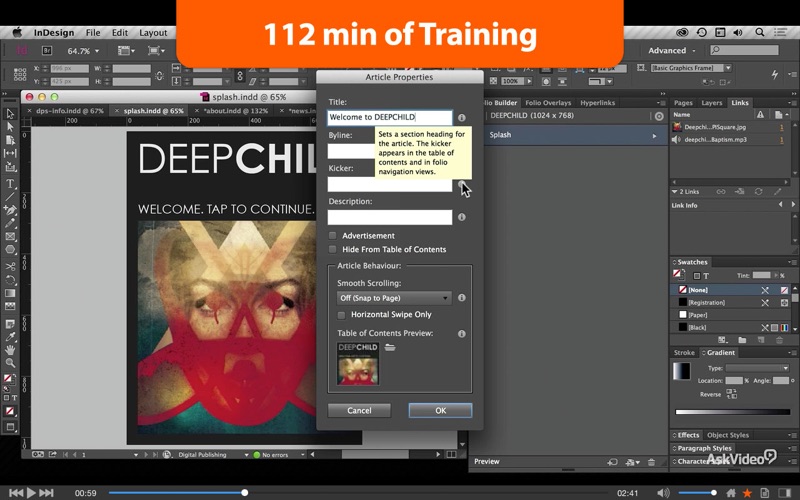Switch to about.indd document tab

click(x=235, y=111)
